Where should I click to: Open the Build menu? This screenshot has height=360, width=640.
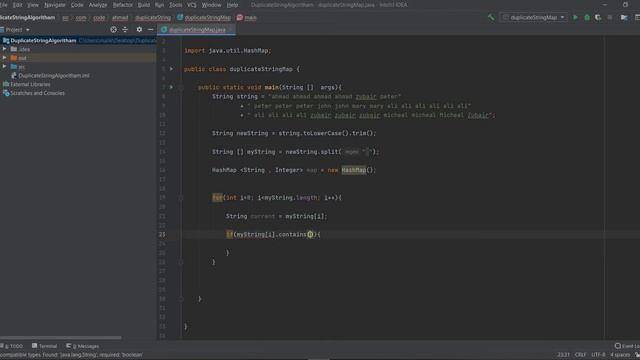144,5
